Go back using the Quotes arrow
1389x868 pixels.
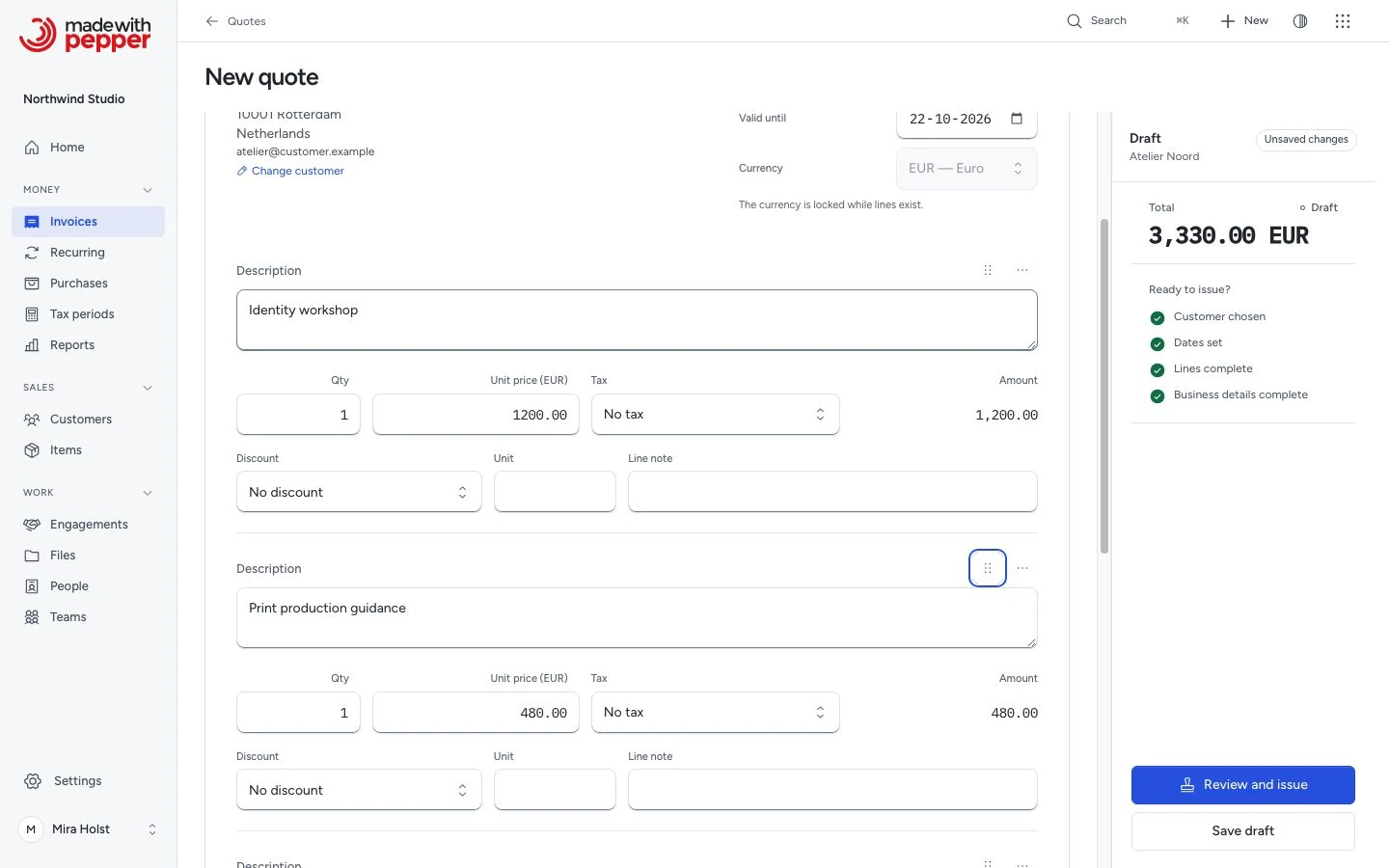tap(212, 21)
